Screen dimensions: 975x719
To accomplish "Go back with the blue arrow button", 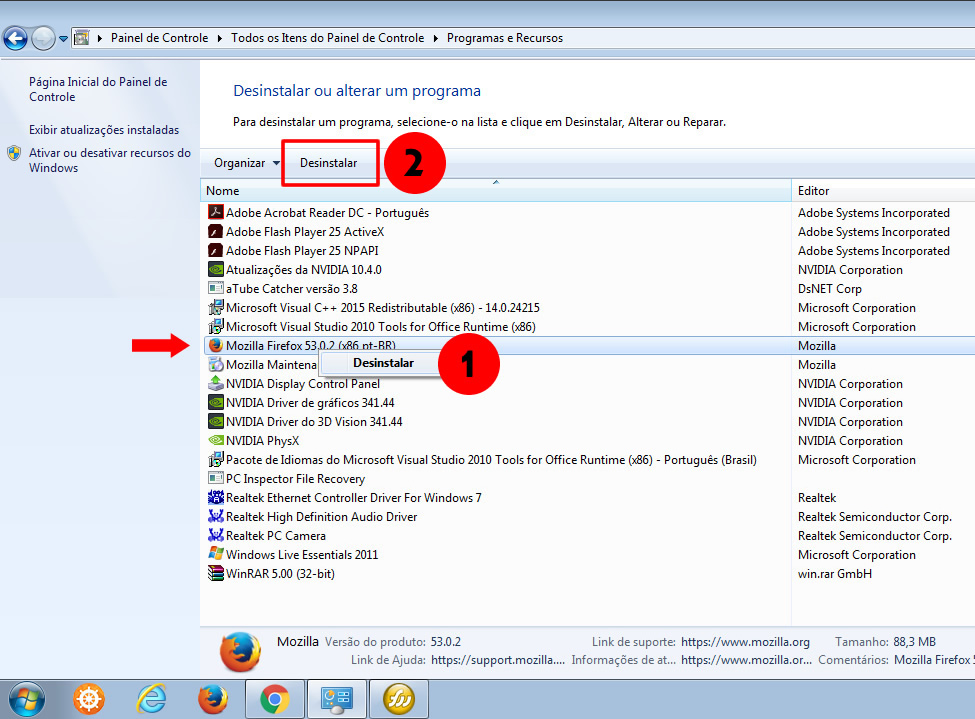I will pos(16,38).
